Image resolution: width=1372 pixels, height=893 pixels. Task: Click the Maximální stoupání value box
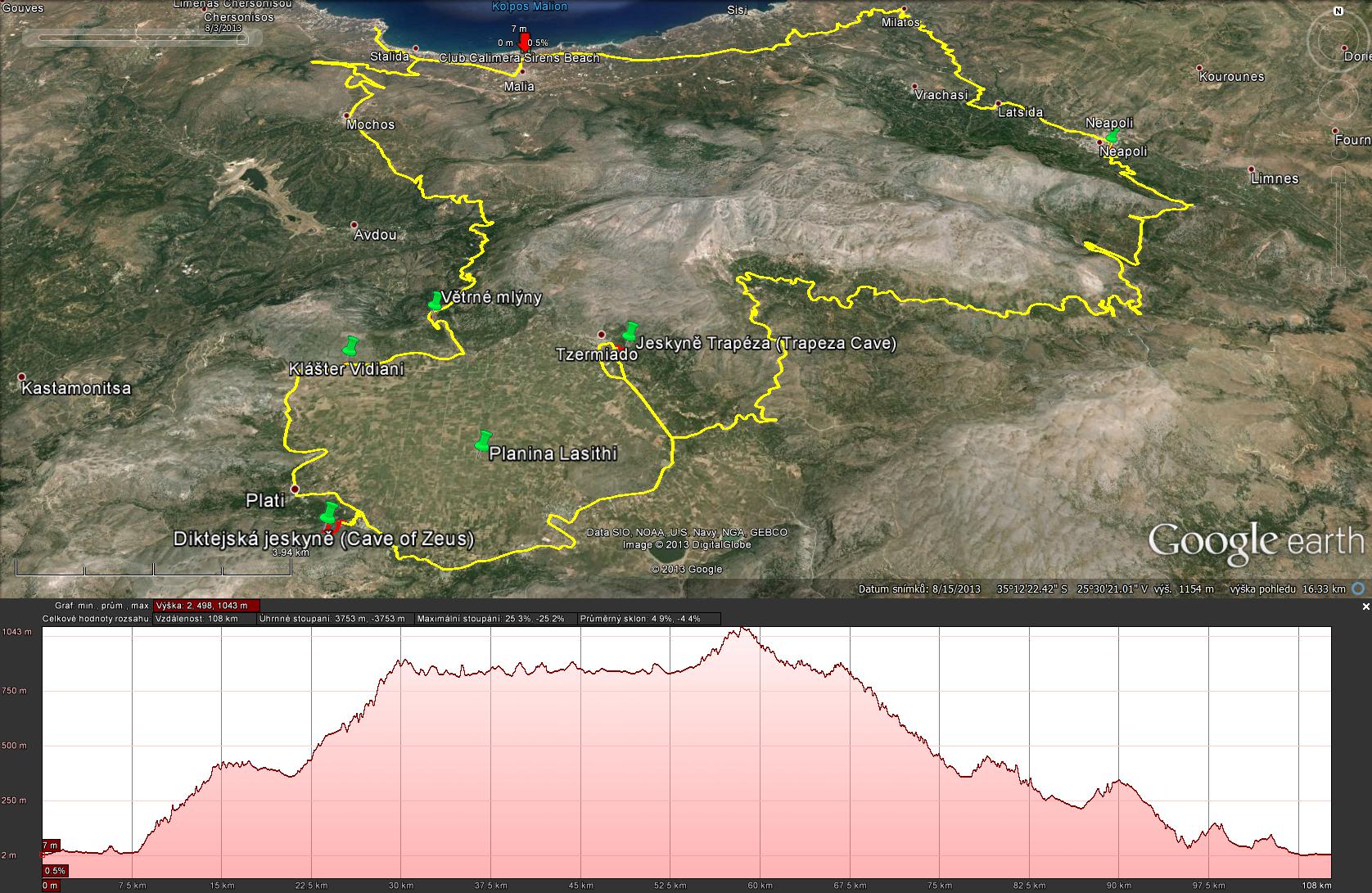tap(495, 619)
